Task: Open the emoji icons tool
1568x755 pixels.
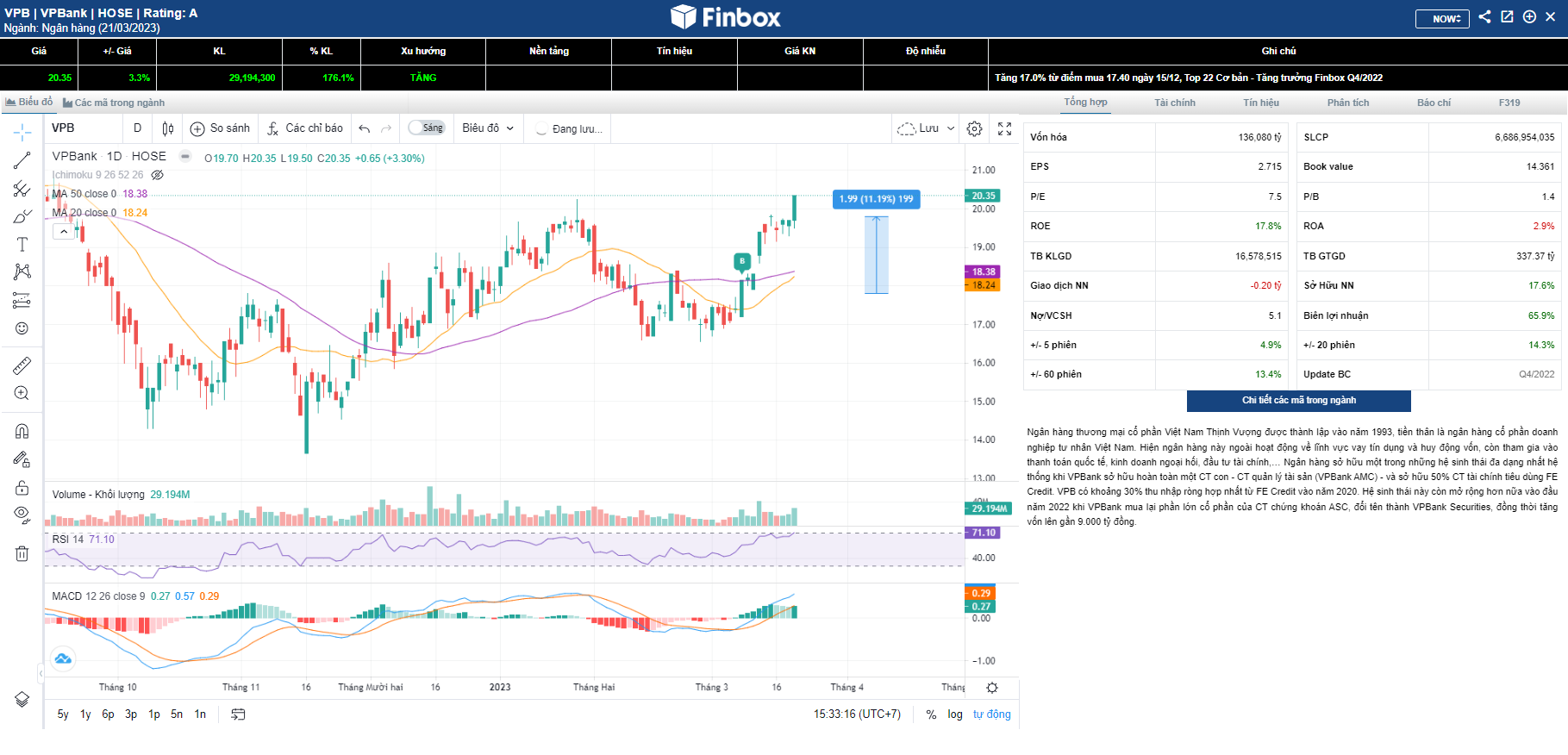Action: 22,328
